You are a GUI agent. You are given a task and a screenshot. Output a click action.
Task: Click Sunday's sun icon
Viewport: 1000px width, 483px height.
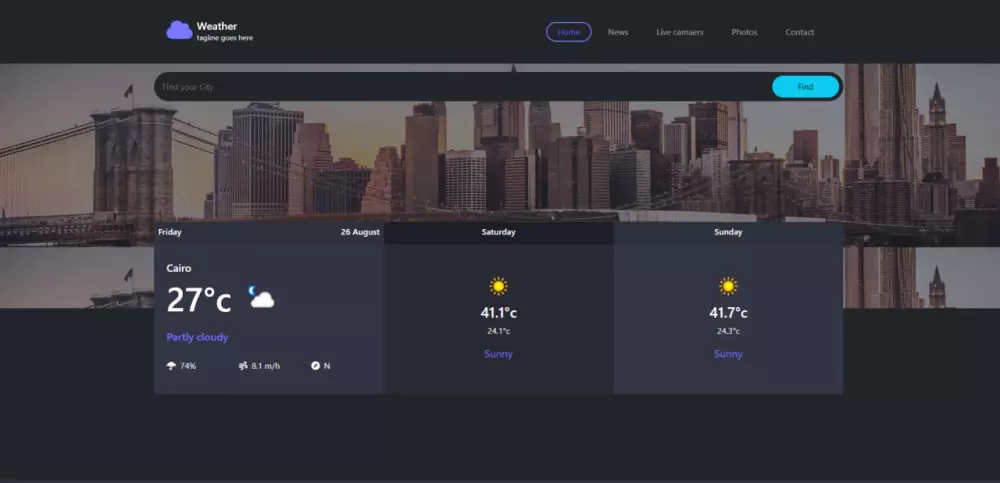point(728,286)
